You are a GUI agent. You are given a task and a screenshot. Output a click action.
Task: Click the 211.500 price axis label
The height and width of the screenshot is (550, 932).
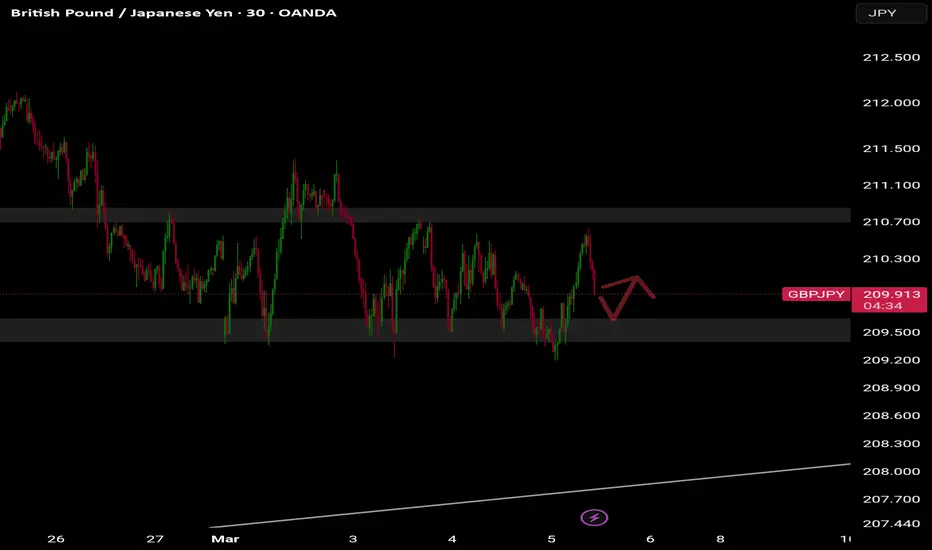pyautogui.click(x=891, y=149)
